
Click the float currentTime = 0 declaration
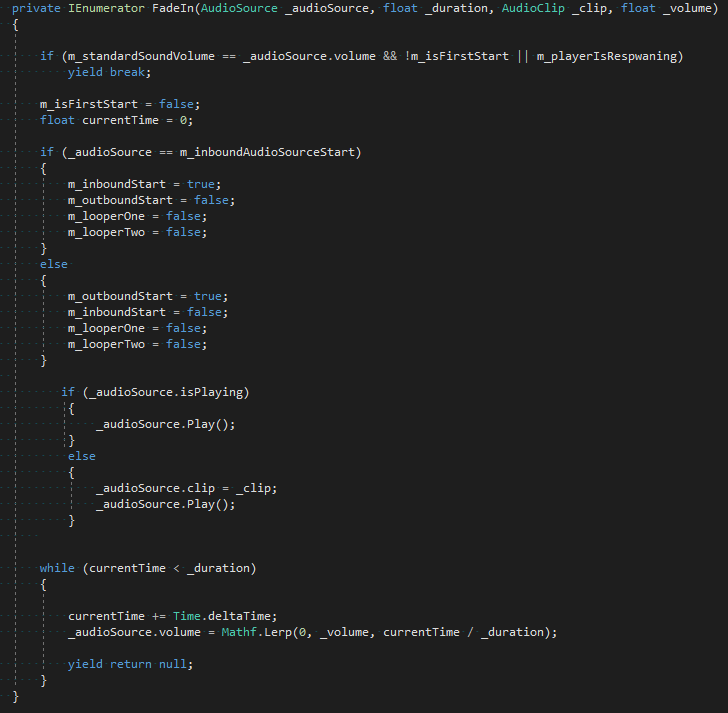pyautogui.click(x=116, y=120)
